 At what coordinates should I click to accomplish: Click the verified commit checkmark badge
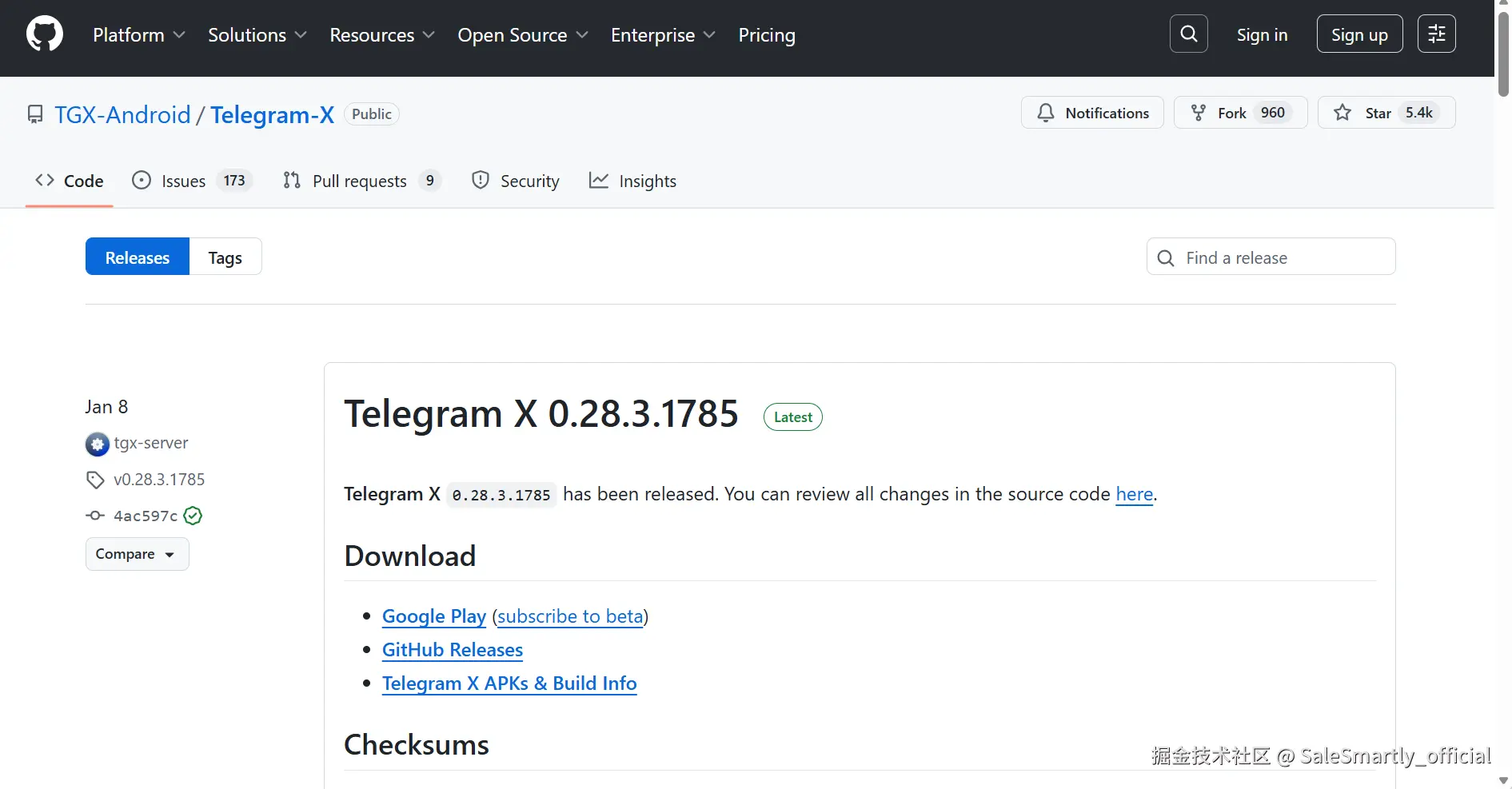pos(193,516)
